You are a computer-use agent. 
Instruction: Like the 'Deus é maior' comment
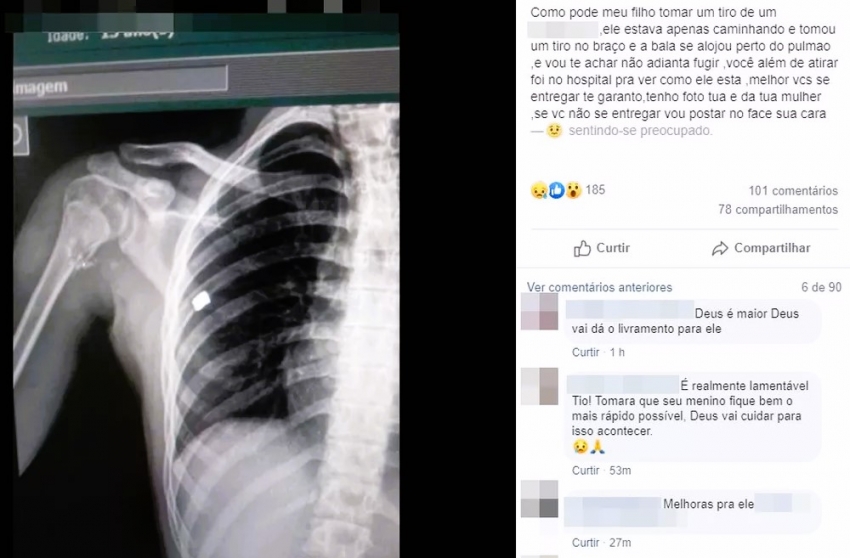585,352
